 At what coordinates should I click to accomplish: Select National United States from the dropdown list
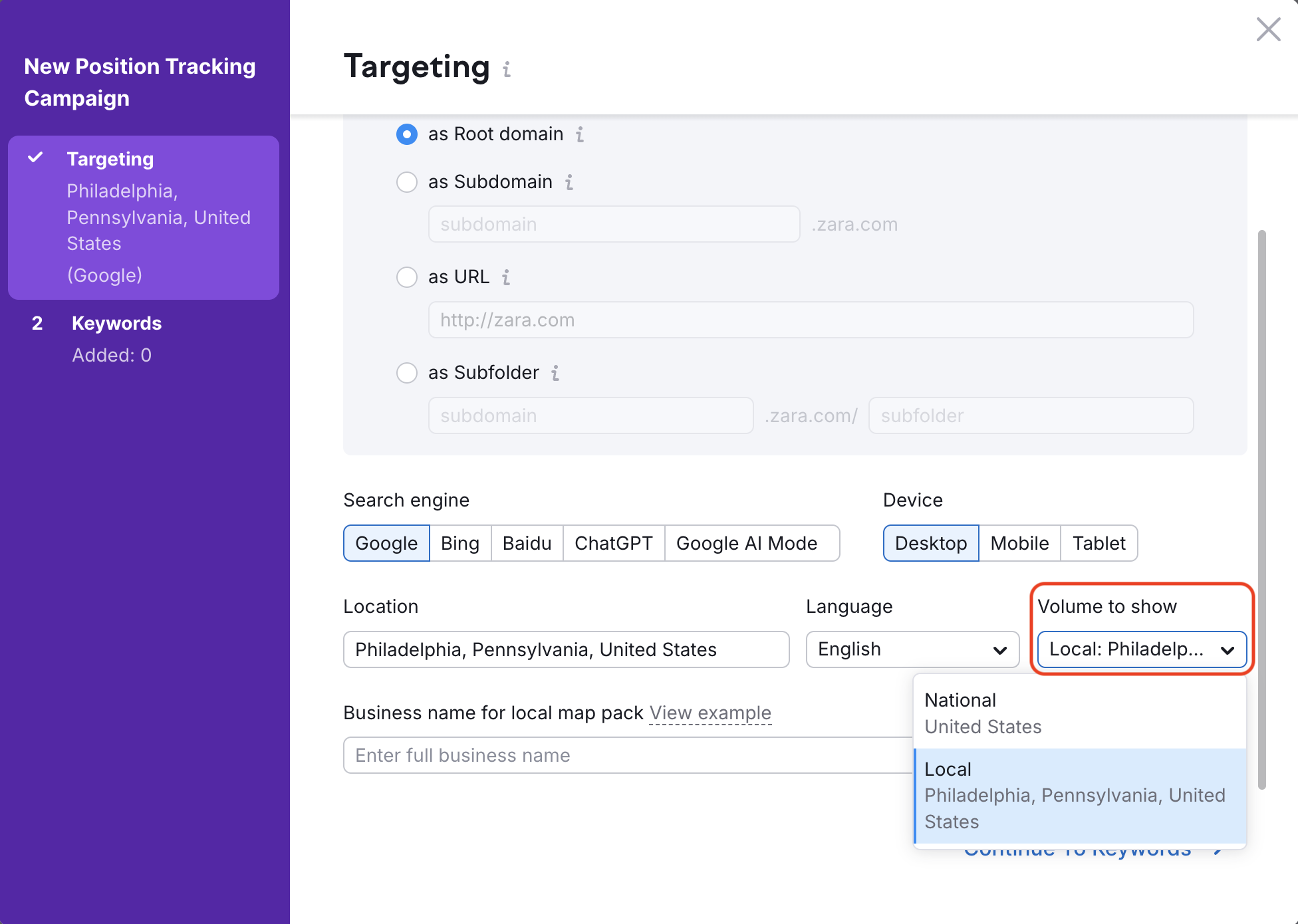coord(1077,713)
